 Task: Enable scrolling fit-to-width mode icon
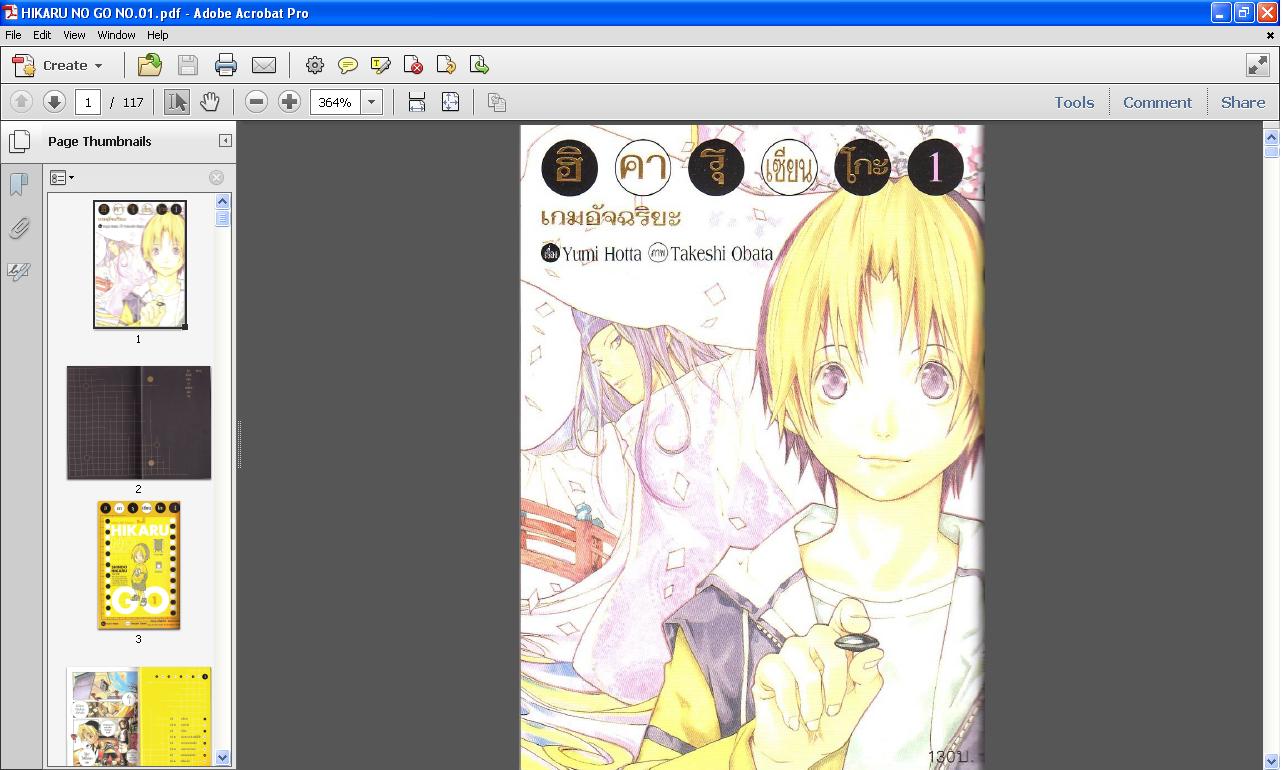click(x=417, y=102)
